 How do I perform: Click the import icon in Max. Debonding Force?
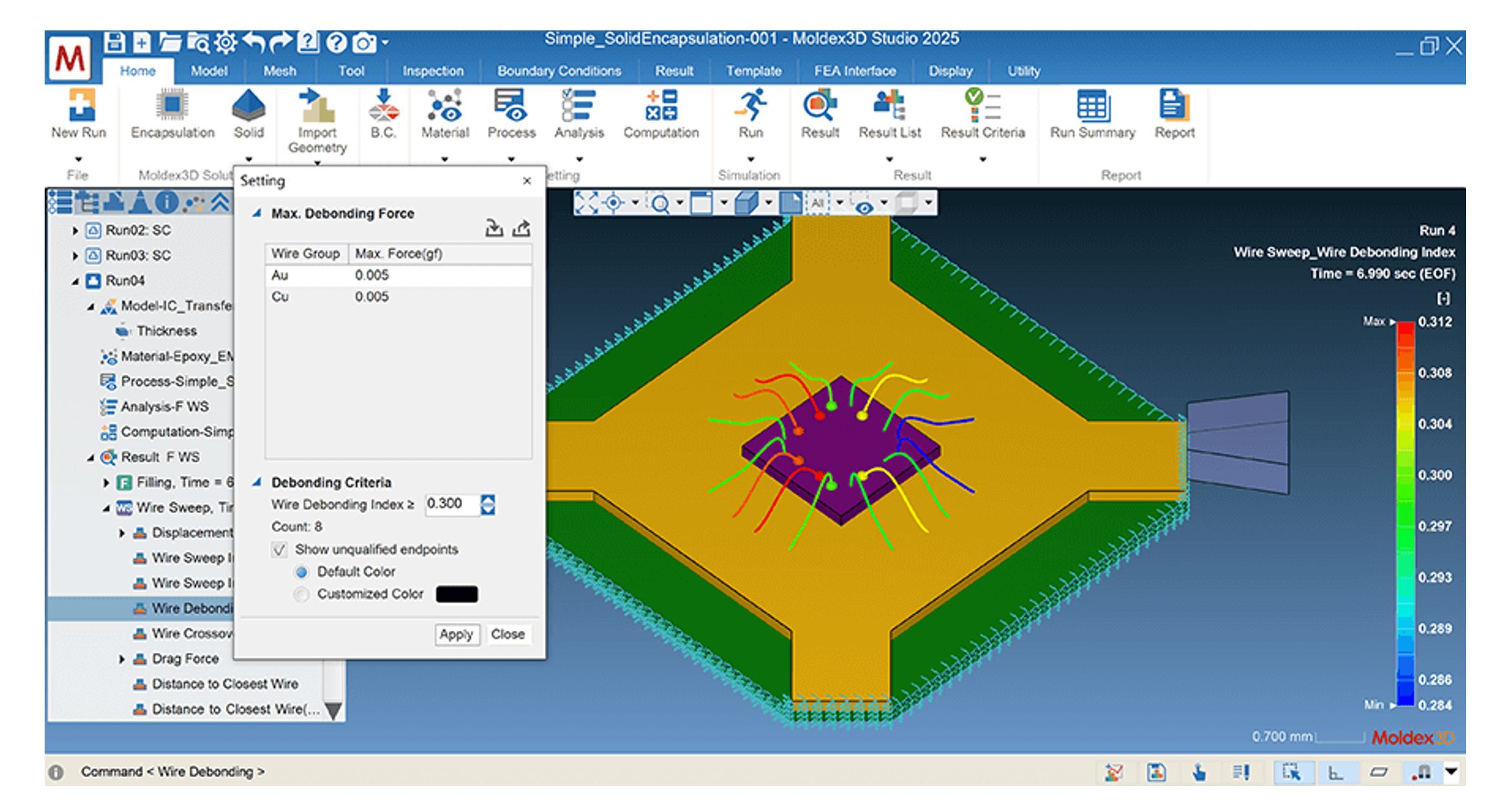point(494,228)
